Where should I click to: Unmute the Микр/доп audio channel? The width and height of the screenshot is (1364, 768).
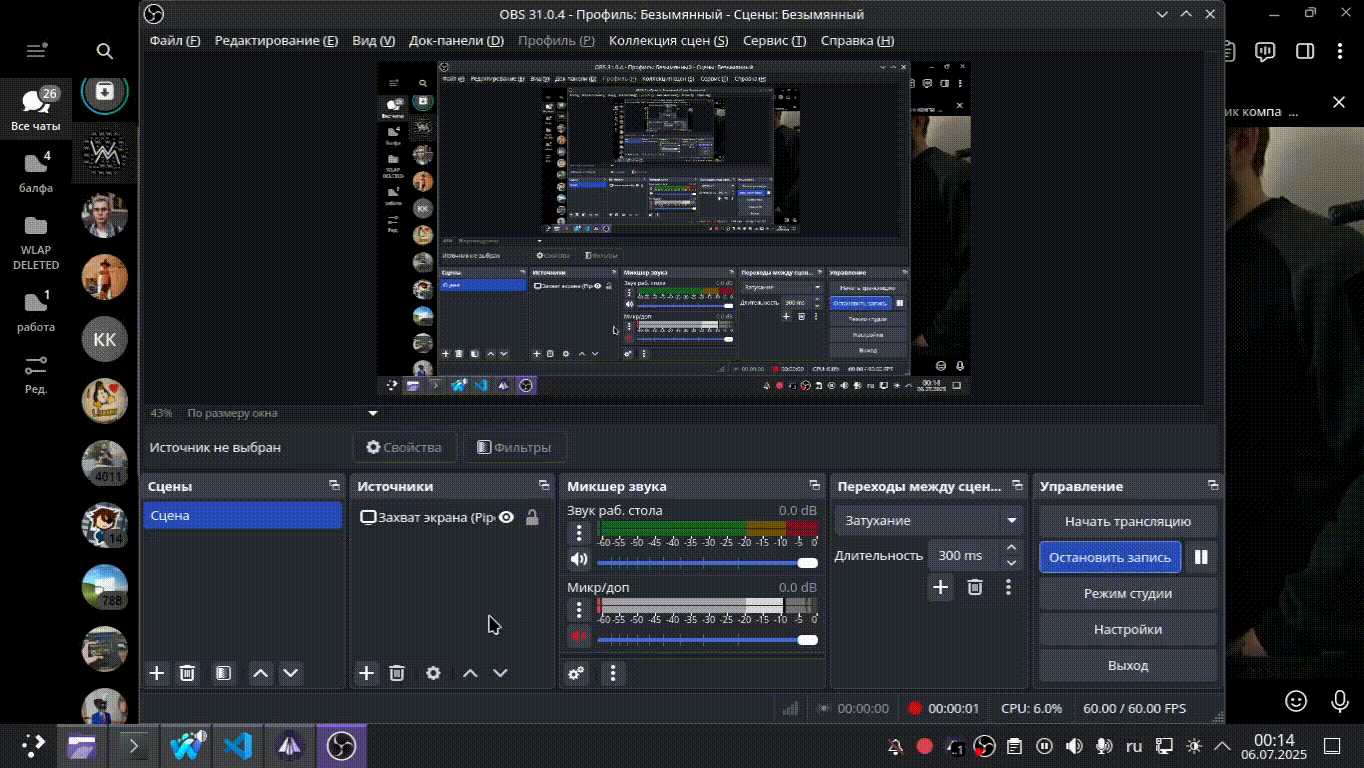[578, 635]
